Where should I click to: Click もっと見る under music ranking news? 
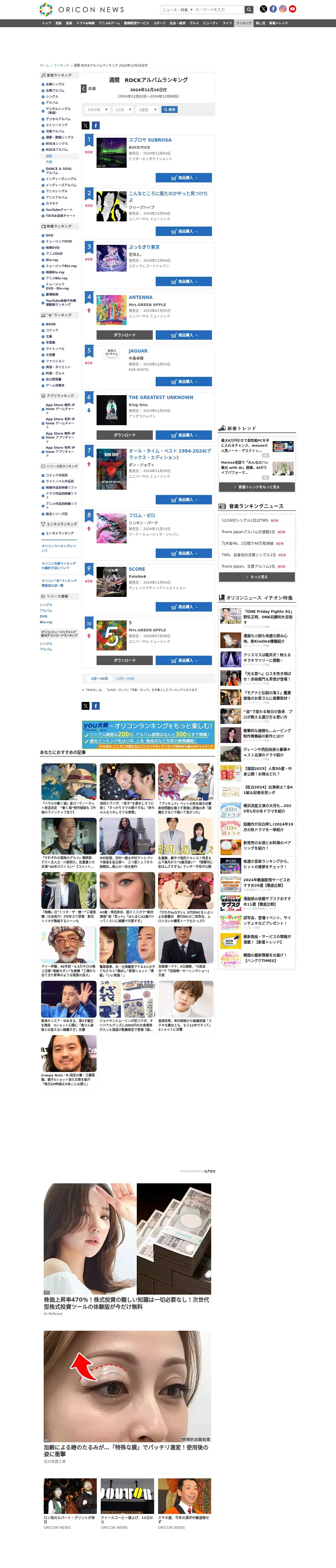(257, 577)
